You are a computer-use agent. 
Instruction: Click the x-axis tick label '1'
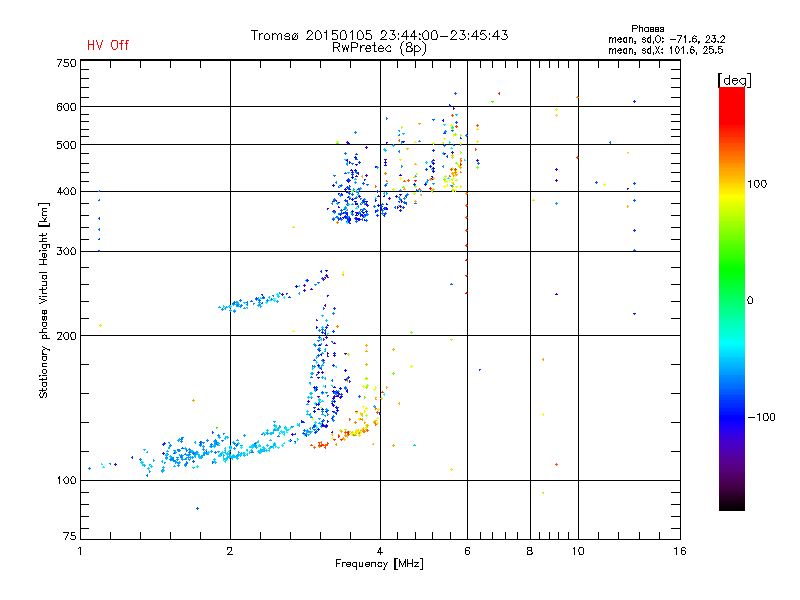[80, 551]
